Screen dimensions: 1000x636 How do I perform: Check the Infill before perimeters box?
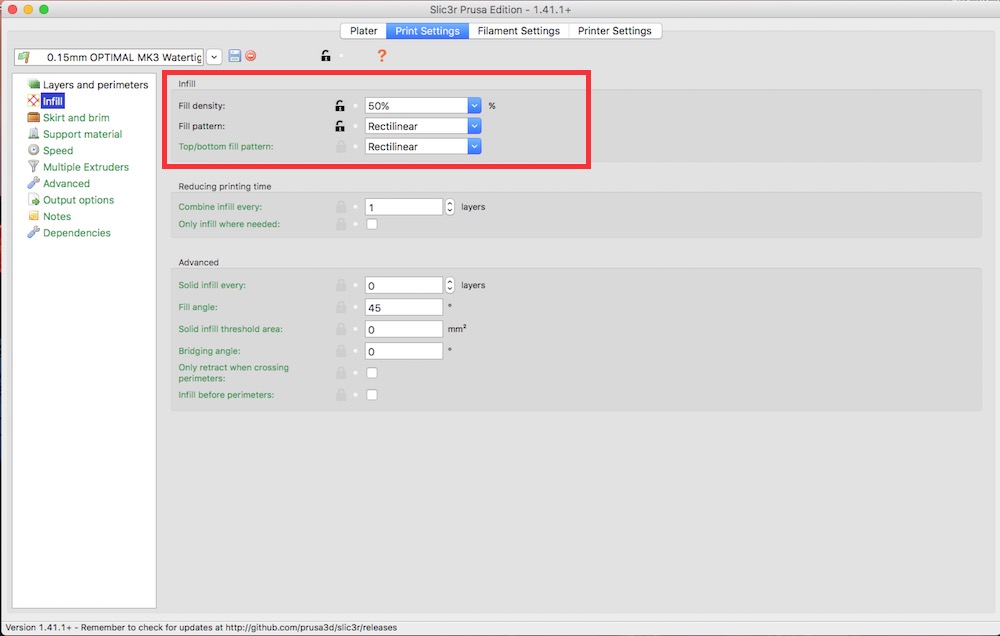(x=372, y=395)
